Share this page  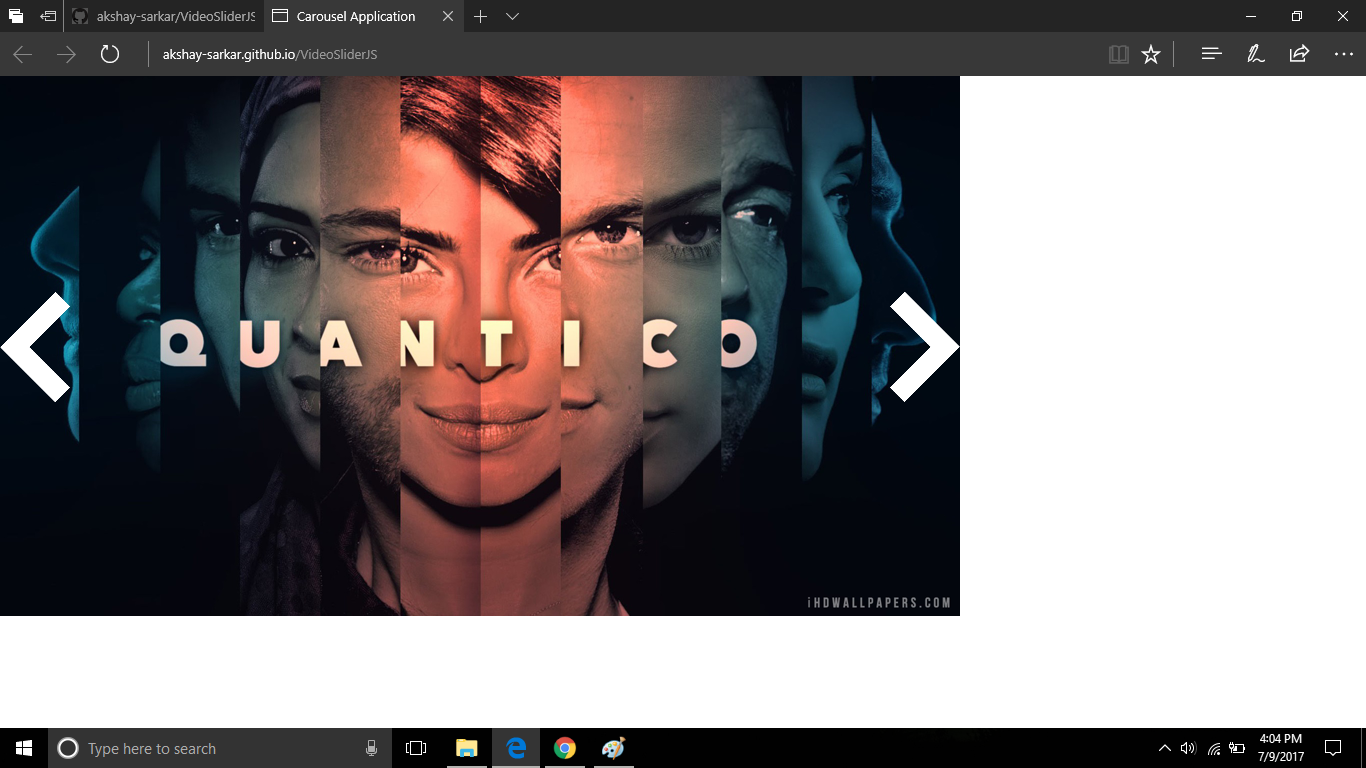coord(1299,54)
